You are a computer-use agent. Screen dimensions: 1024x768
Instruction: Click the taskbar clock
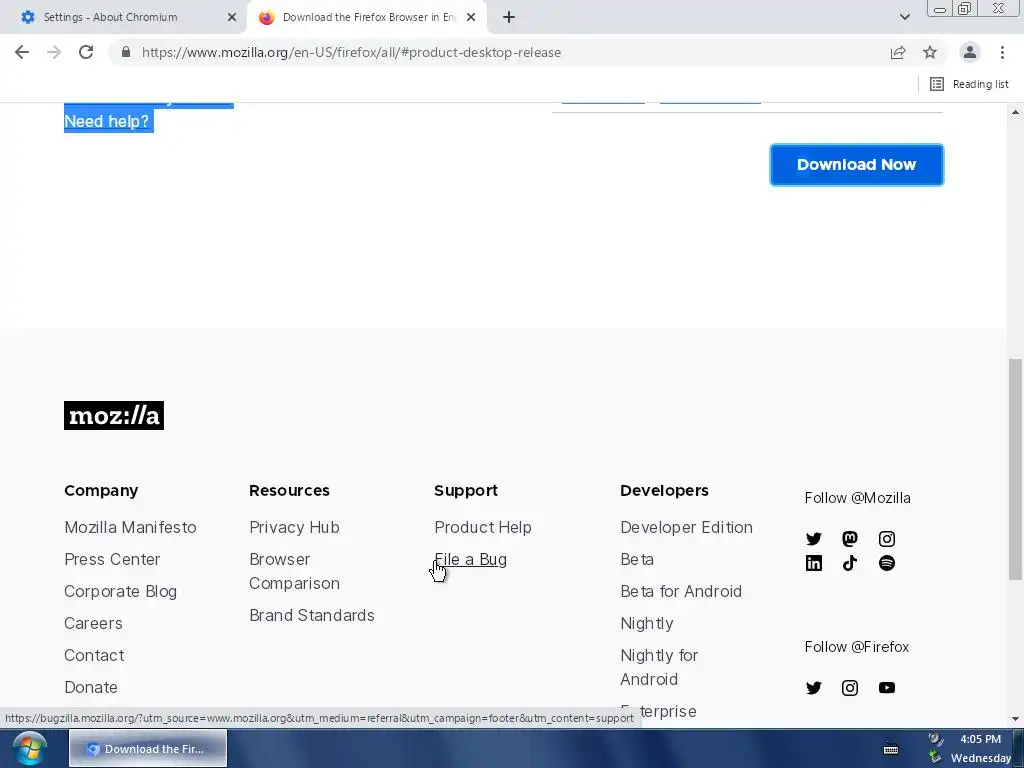pyautogui.click(x=980, y=748)
